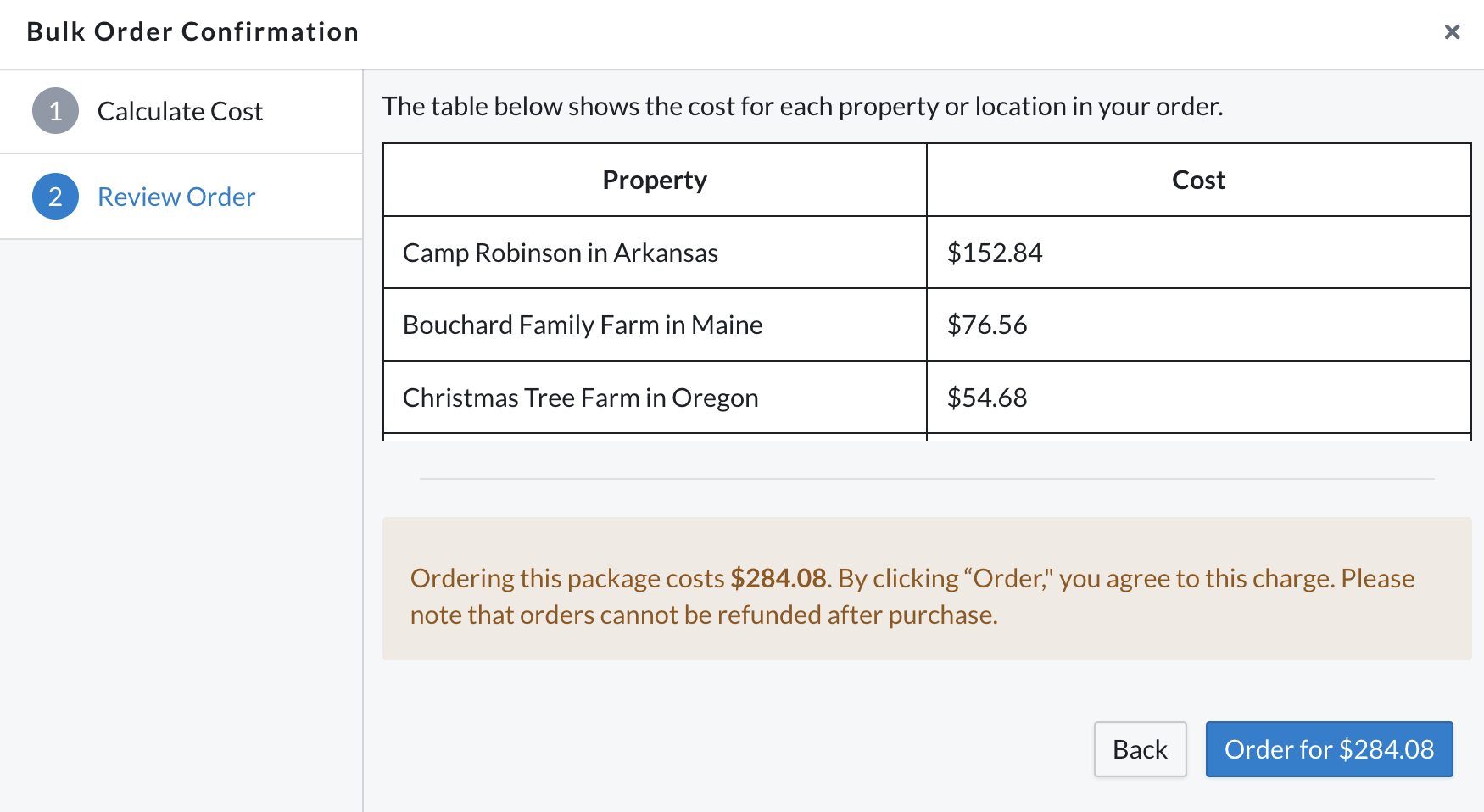Confirm with Order for $284.08 button
1484x812 pixels.
pyautogui.click(x=1329, y=749)
